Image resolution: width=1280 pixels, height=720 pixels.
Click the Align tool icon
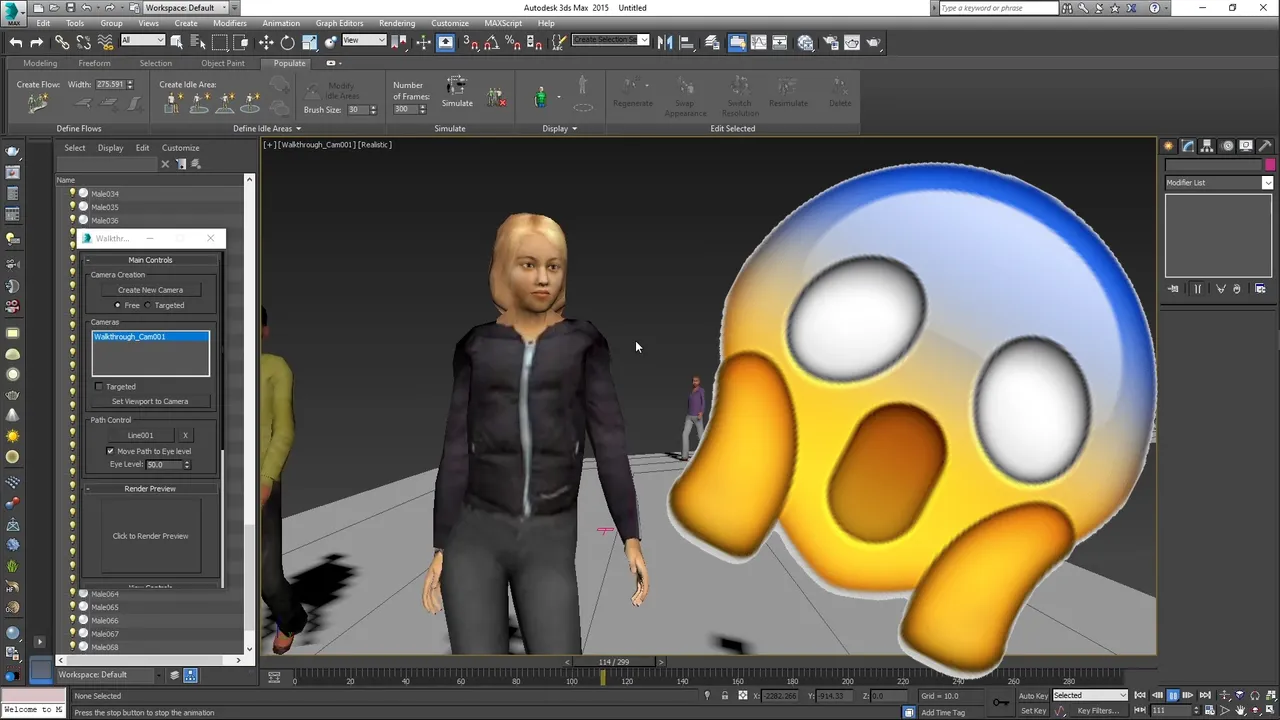(x=688, y=42)
